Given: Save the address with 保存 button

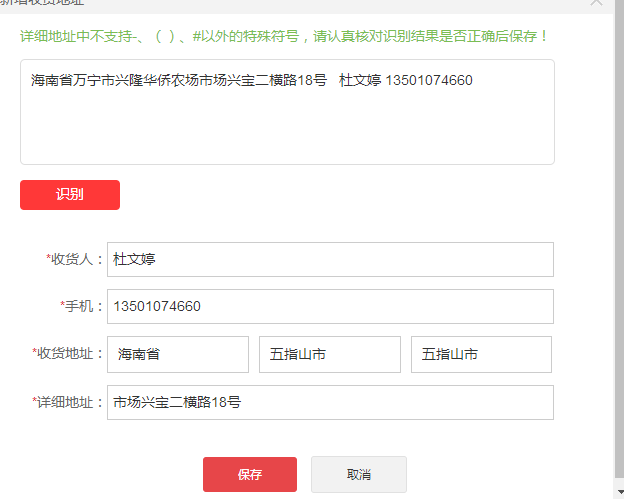Looking at the screenshot, I should click(250, 474).
